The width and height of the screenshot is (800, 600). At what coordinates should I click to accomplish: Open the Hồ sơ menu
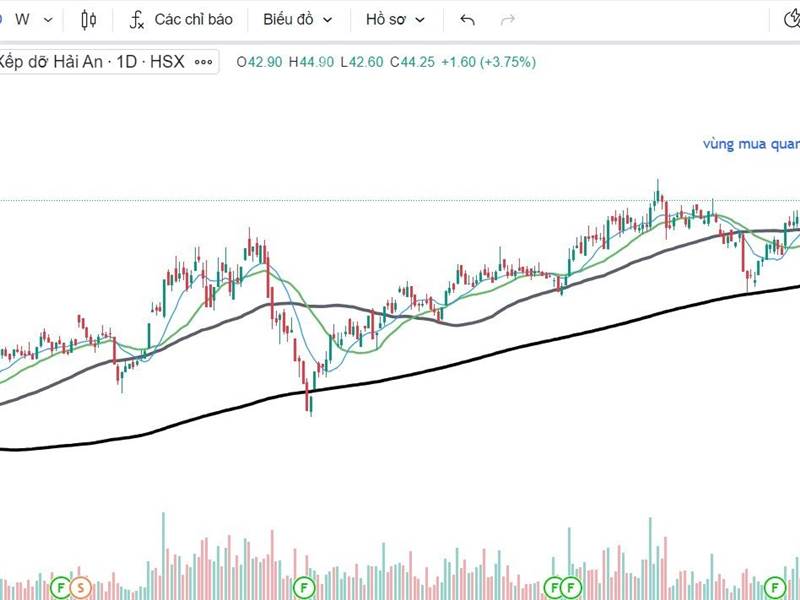coord(395,19)
